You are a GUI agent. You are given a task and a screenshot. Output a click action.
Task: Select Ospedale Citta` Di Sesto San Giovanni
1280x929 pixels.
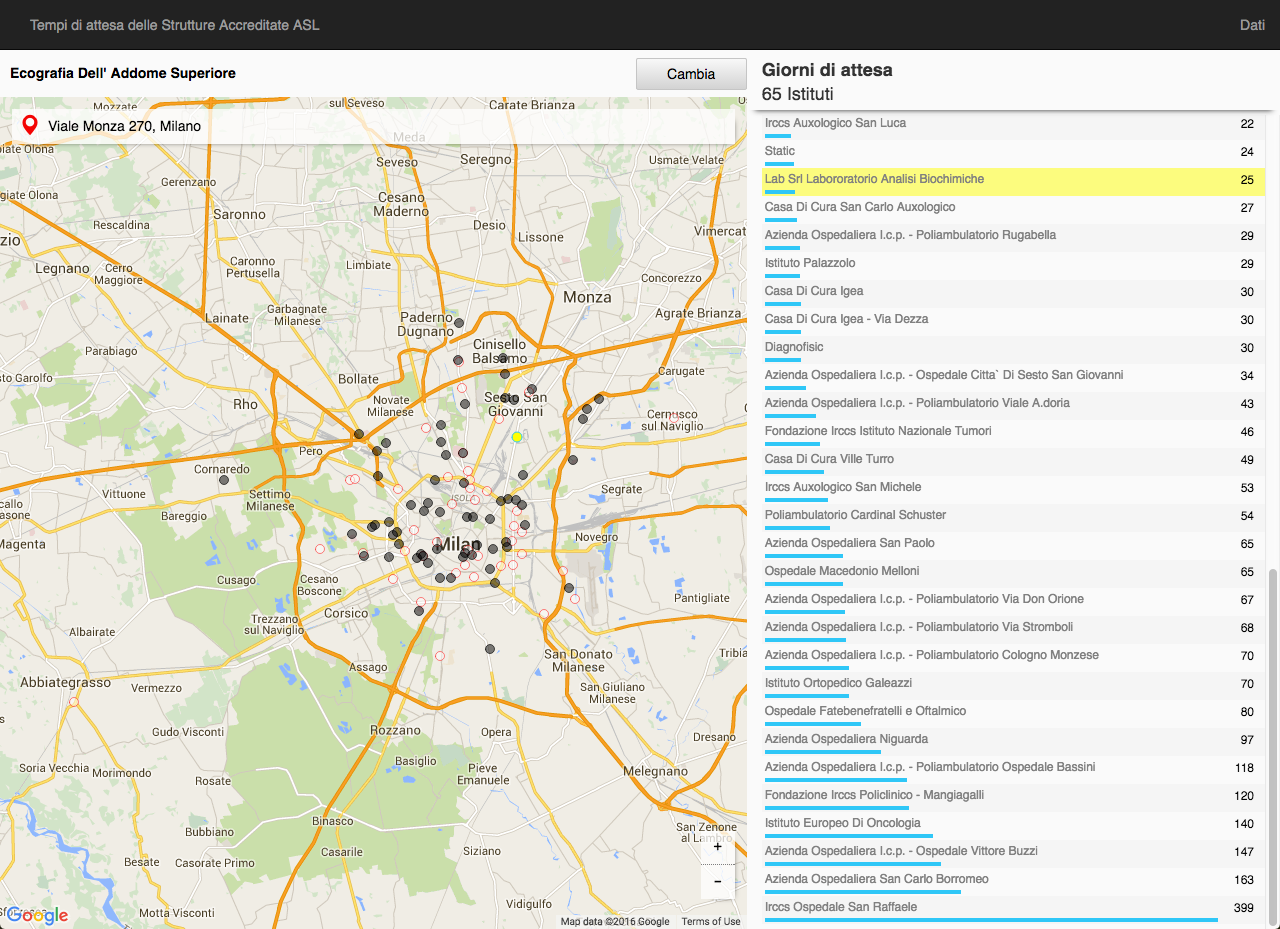[1015, 377]
